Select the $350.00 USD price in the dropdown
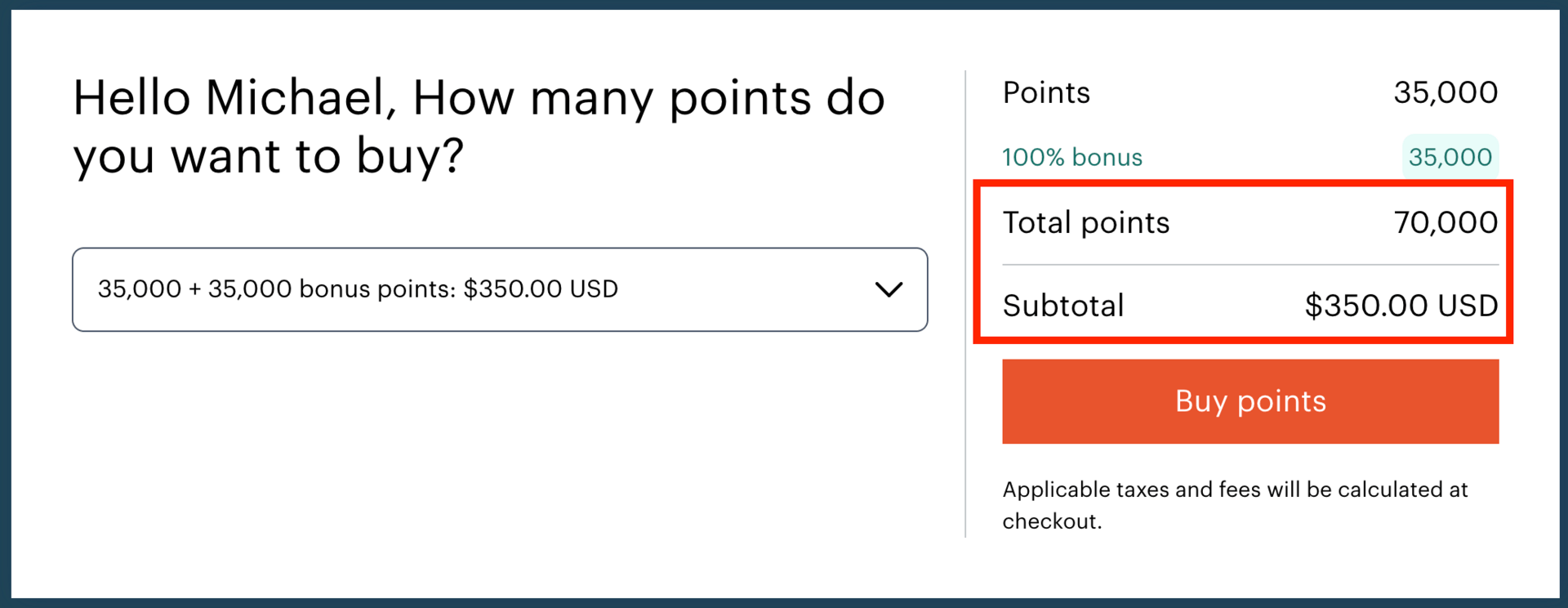This screenshot has height=608, width=1568. point(541,289)
